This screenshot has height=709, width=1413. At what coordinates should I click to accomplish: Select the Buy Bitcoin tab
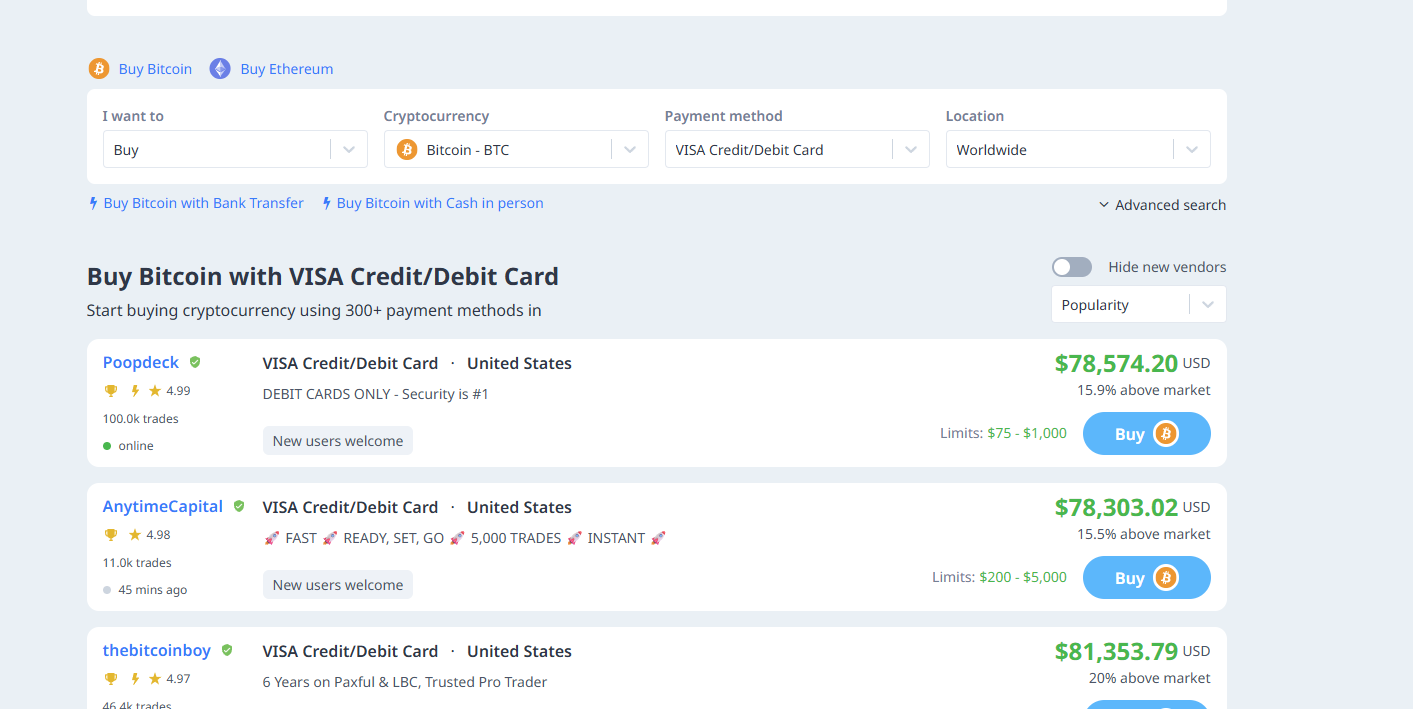(155, 69)
